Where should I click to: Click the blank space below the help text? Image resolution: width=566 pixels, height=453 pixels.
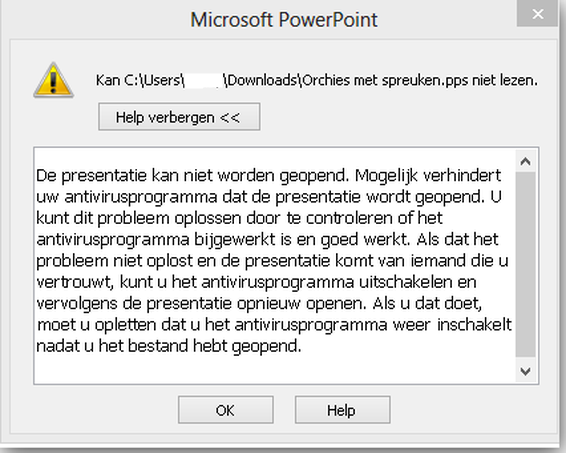click(x=274, y=370)
